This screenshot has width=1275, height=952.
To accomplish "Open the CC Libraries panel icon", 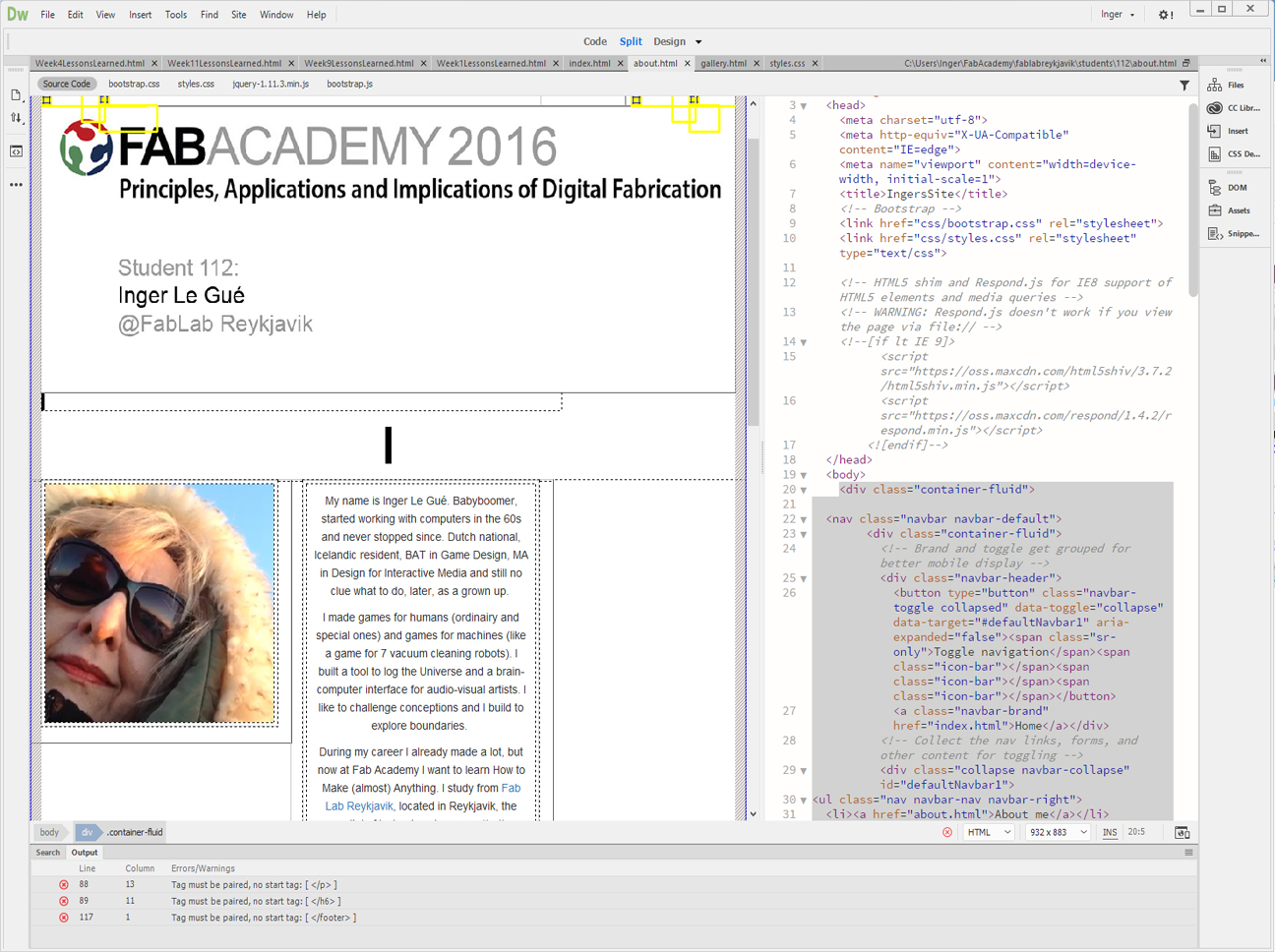I will tap(1215, 108).
